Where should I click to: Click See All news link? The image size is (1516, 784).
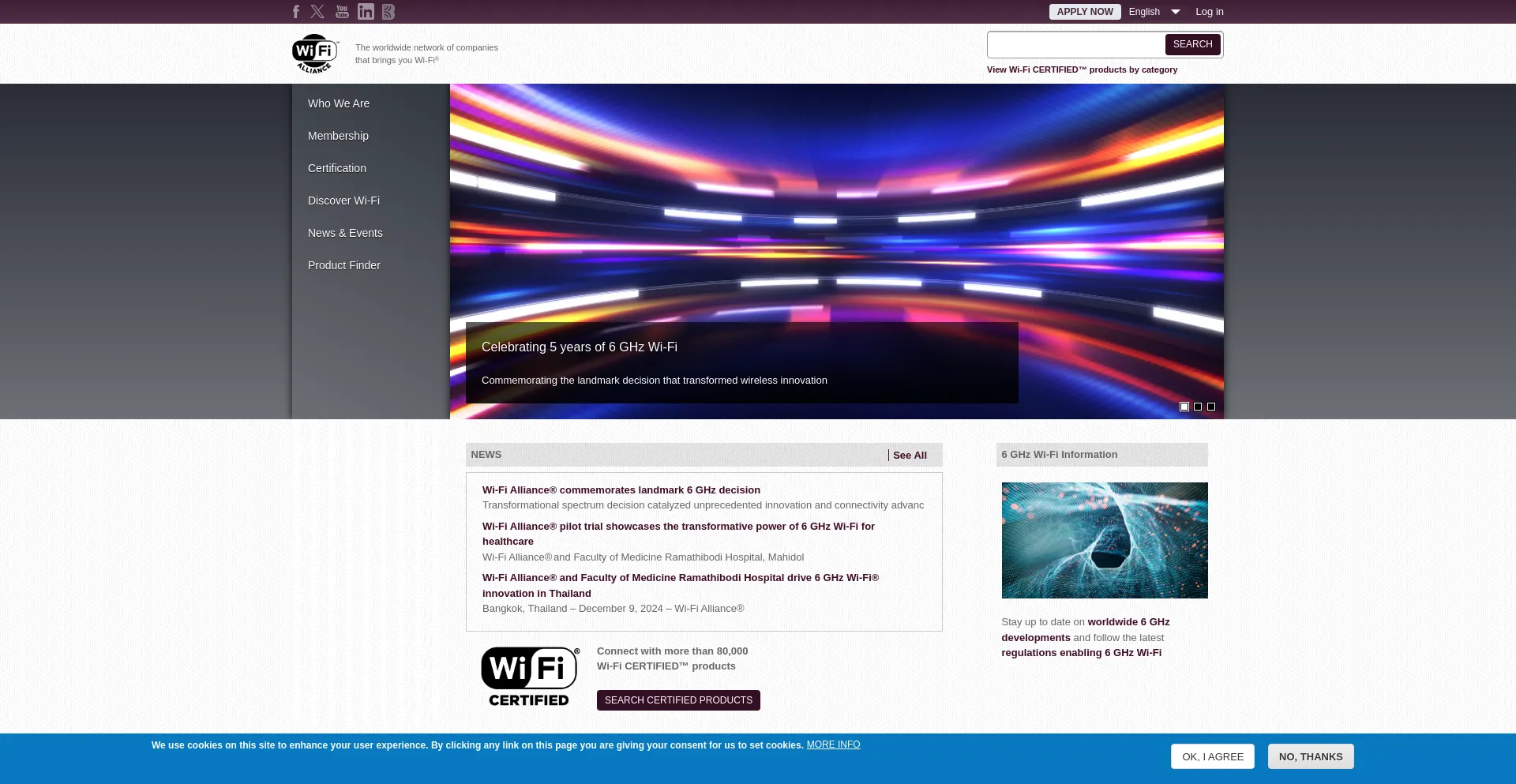(910, 456)
